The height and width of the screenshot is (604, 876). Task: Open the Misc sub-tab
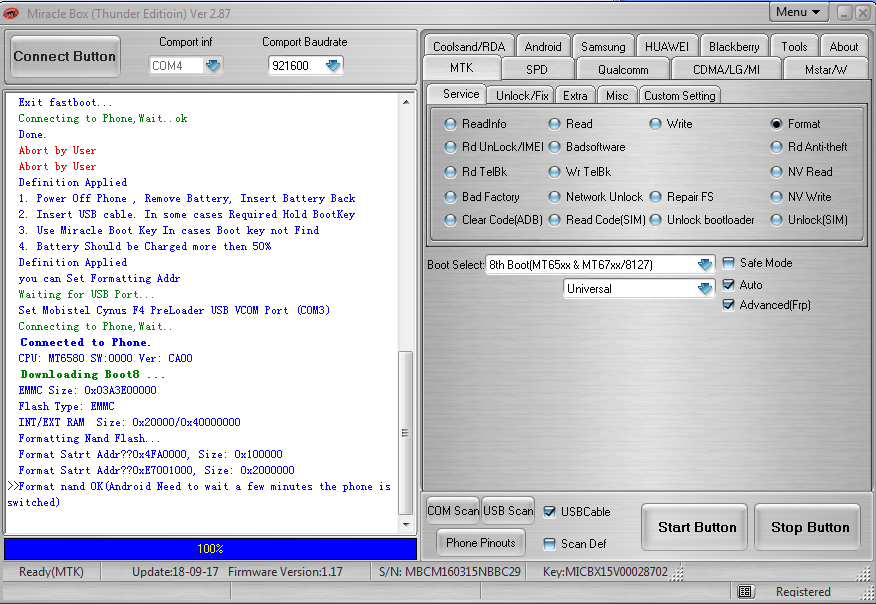coord(617,96)
